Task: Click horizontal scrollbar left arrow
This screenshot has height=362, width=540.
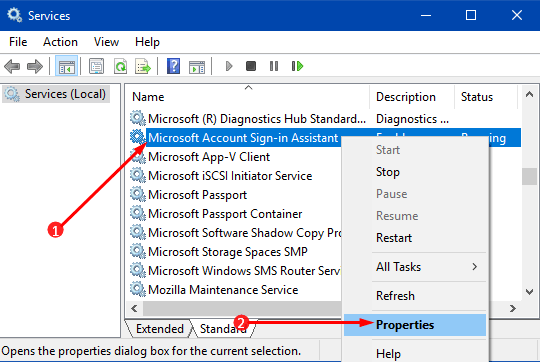Action: pos(134,308)
